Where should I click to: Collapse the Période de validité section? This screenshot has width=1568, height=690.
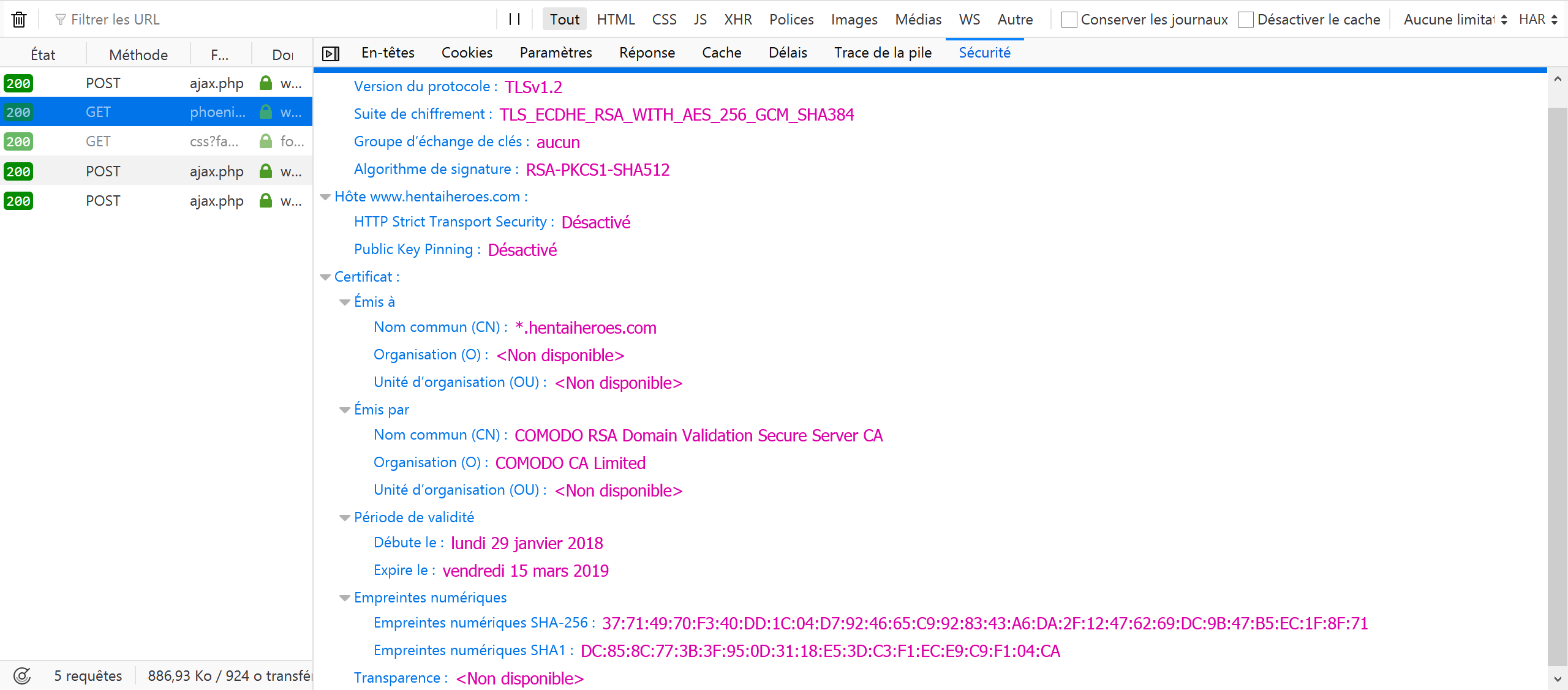[x=345, y=518]
